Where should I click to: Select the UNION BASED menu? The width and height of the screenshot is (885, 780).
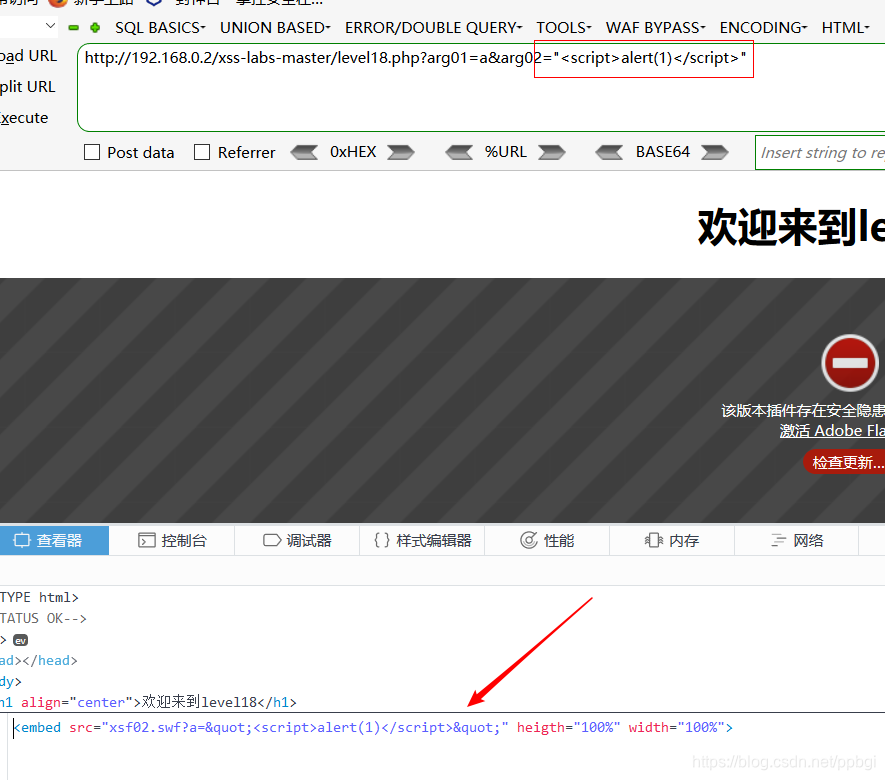click(274, 27)
